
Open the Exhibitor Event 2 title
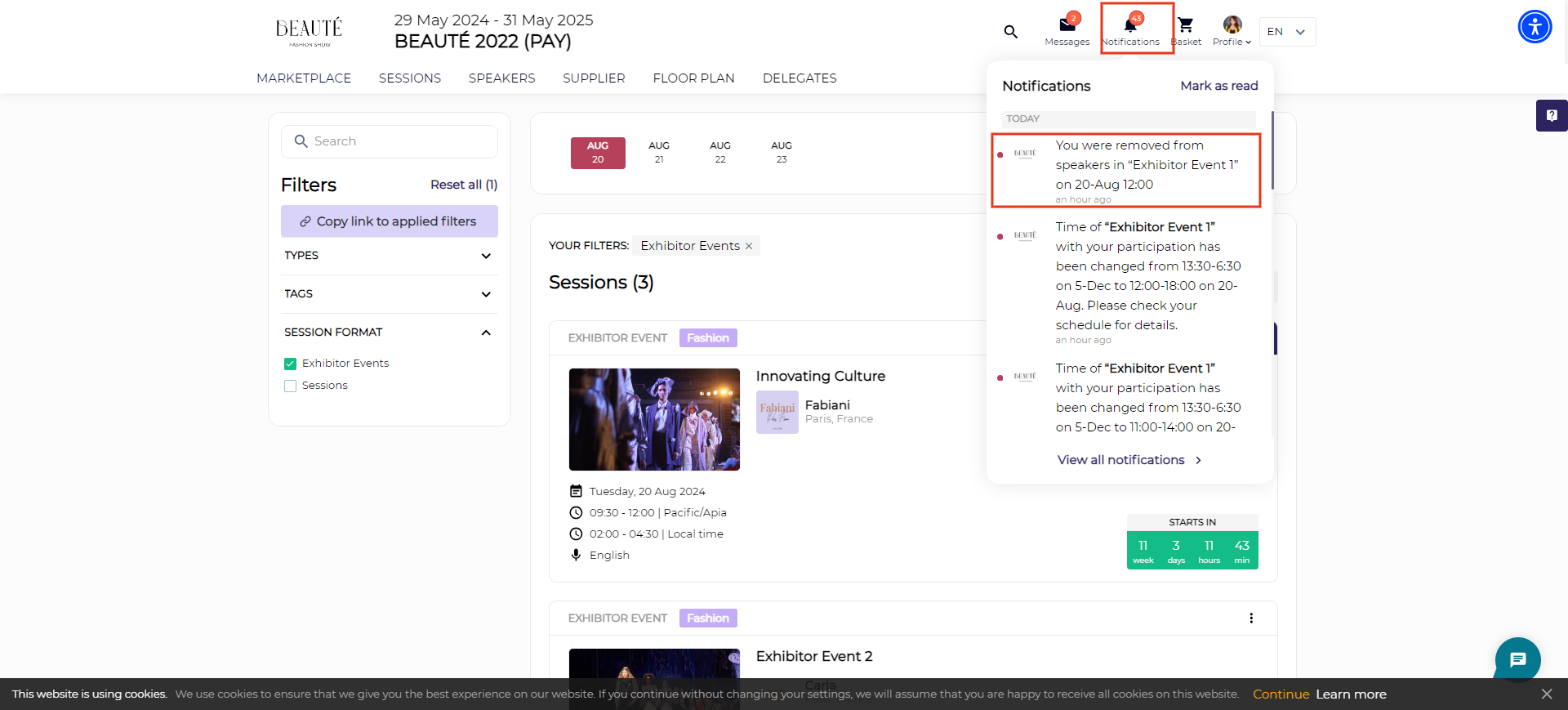pos(814,656)
